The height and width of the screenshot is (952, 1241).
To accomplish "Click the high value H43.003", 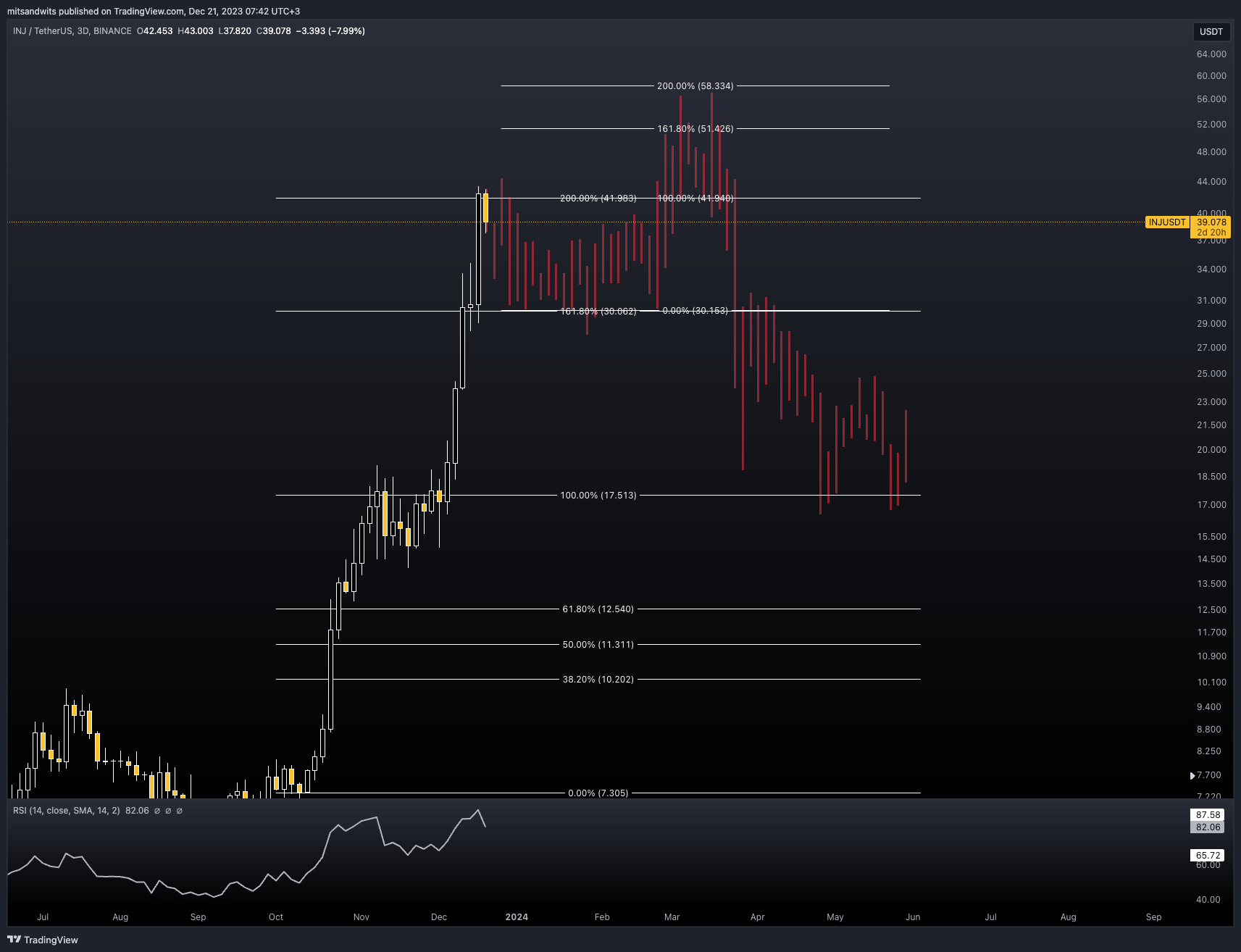I will click(x=196, y=31).
